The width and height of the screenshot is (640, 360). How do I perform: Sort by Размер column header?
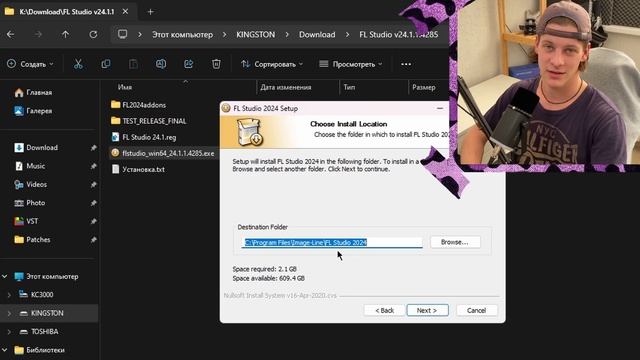click(x=424, y=87)
